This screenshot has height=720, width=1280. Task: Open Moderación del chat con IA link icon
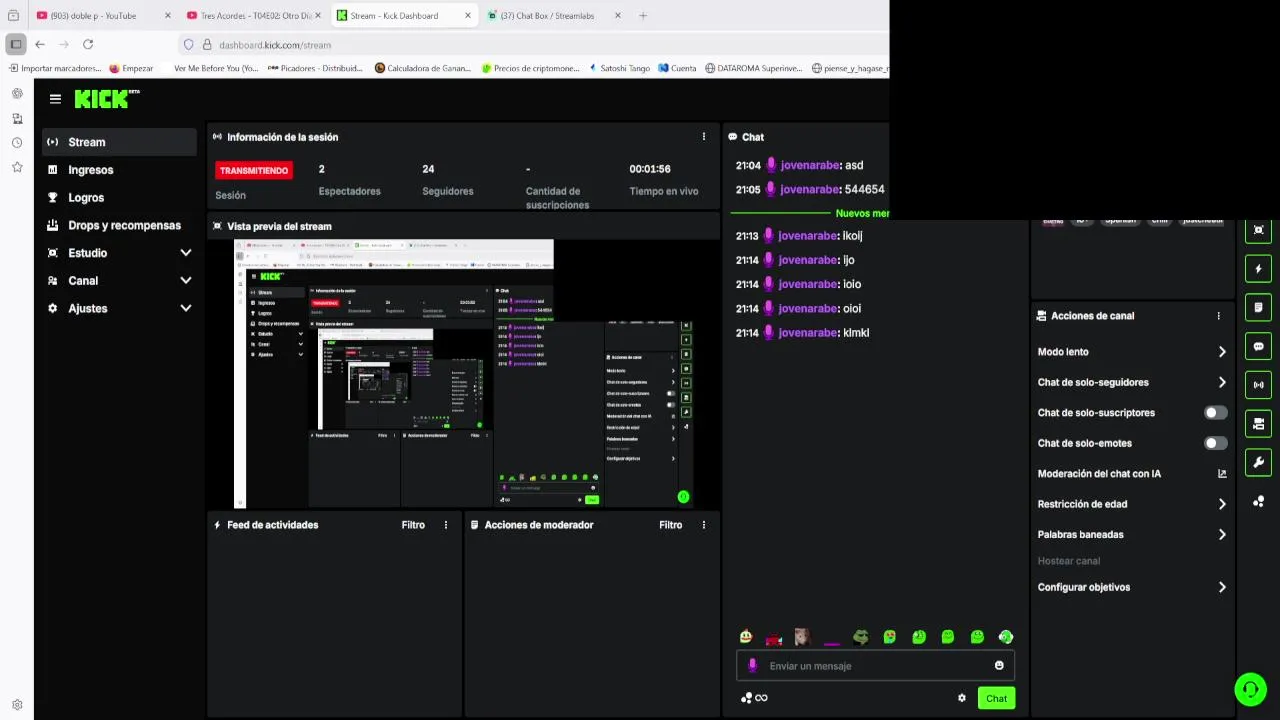[x=1222, y=474]
